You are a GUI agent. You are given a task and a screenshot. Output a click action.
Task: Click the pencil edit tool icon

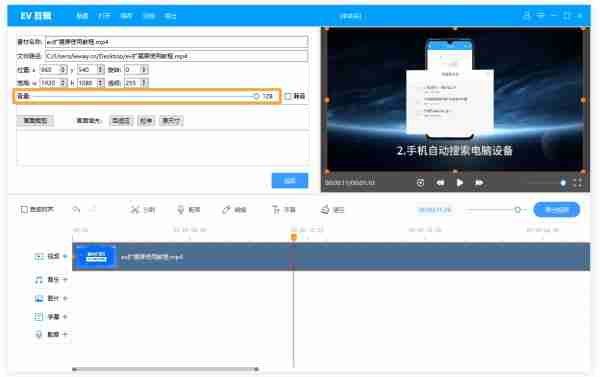coord(226,210)
